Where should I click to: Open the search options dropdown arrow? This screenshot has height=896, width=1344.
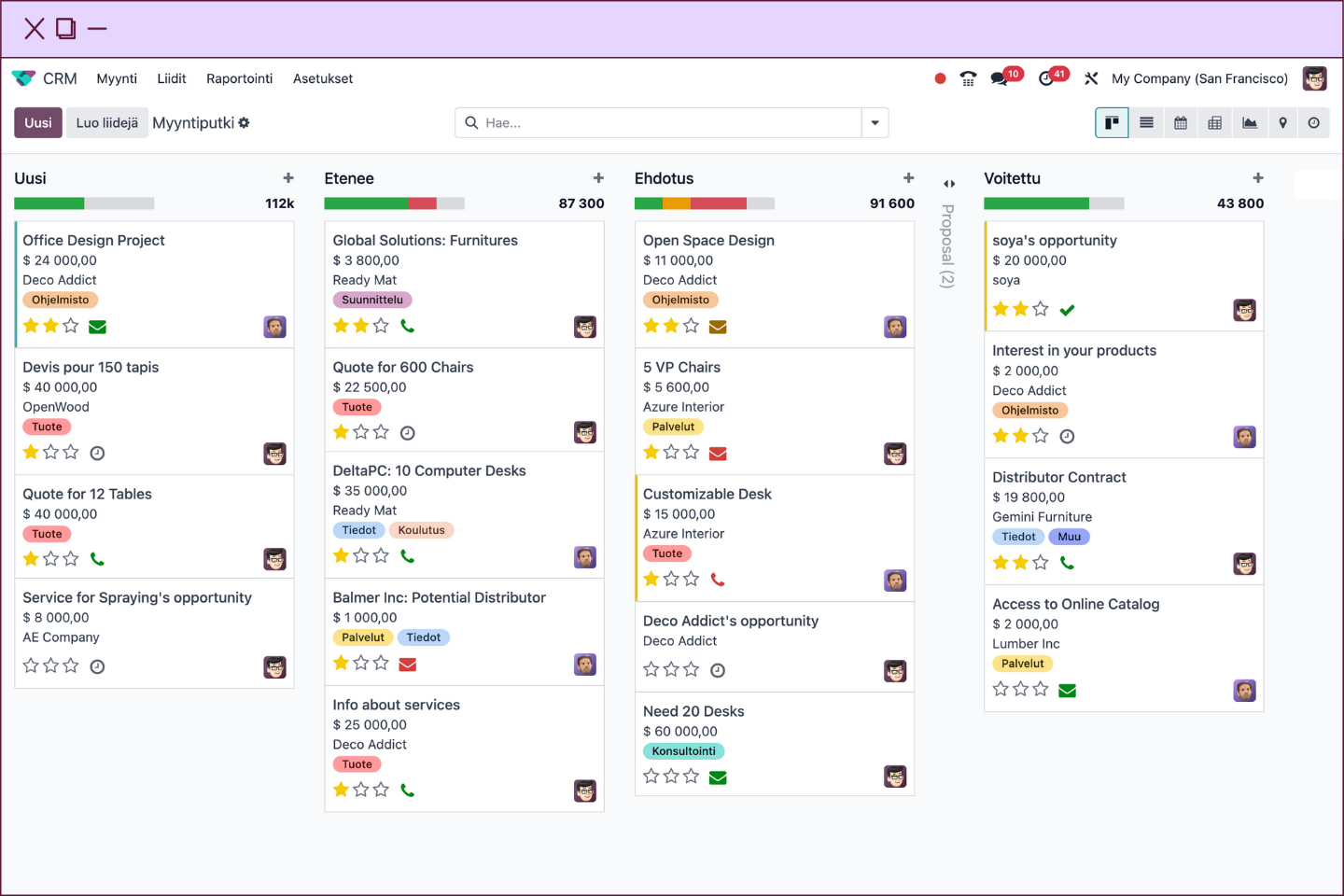(875, 123)
